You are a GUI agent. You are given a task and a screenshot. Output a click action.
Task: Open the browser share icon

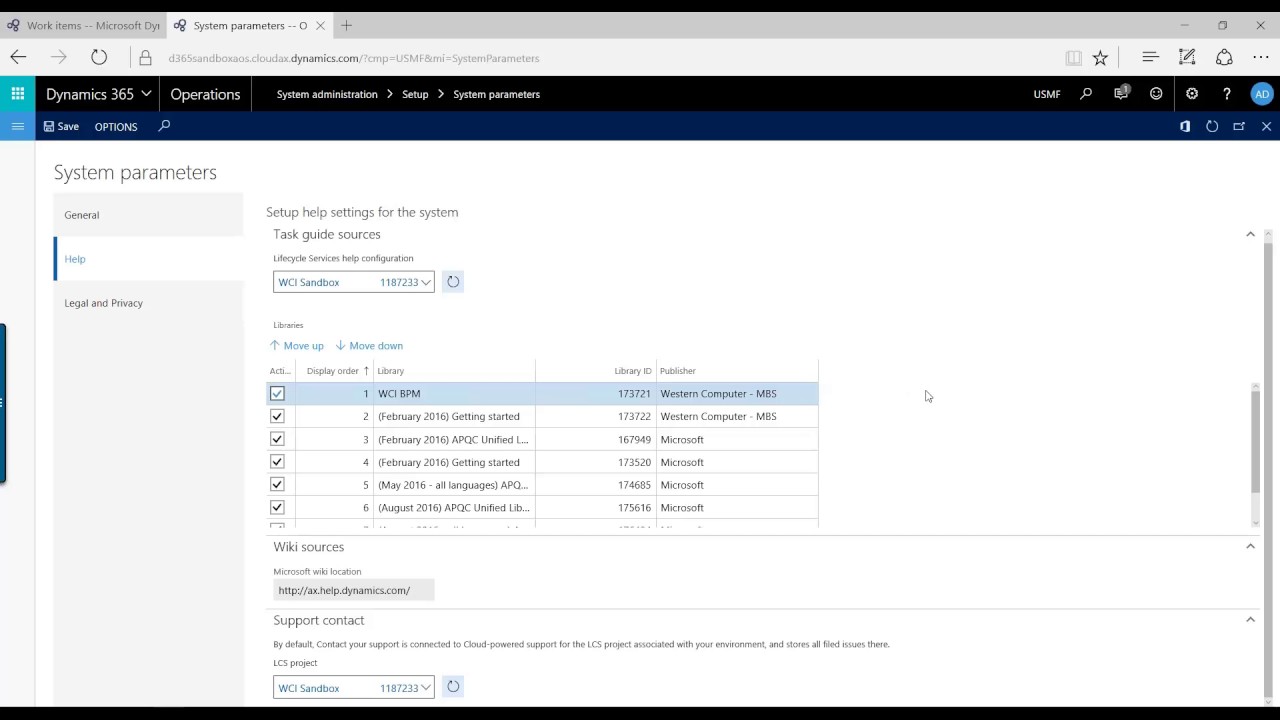coord(1224,58)
